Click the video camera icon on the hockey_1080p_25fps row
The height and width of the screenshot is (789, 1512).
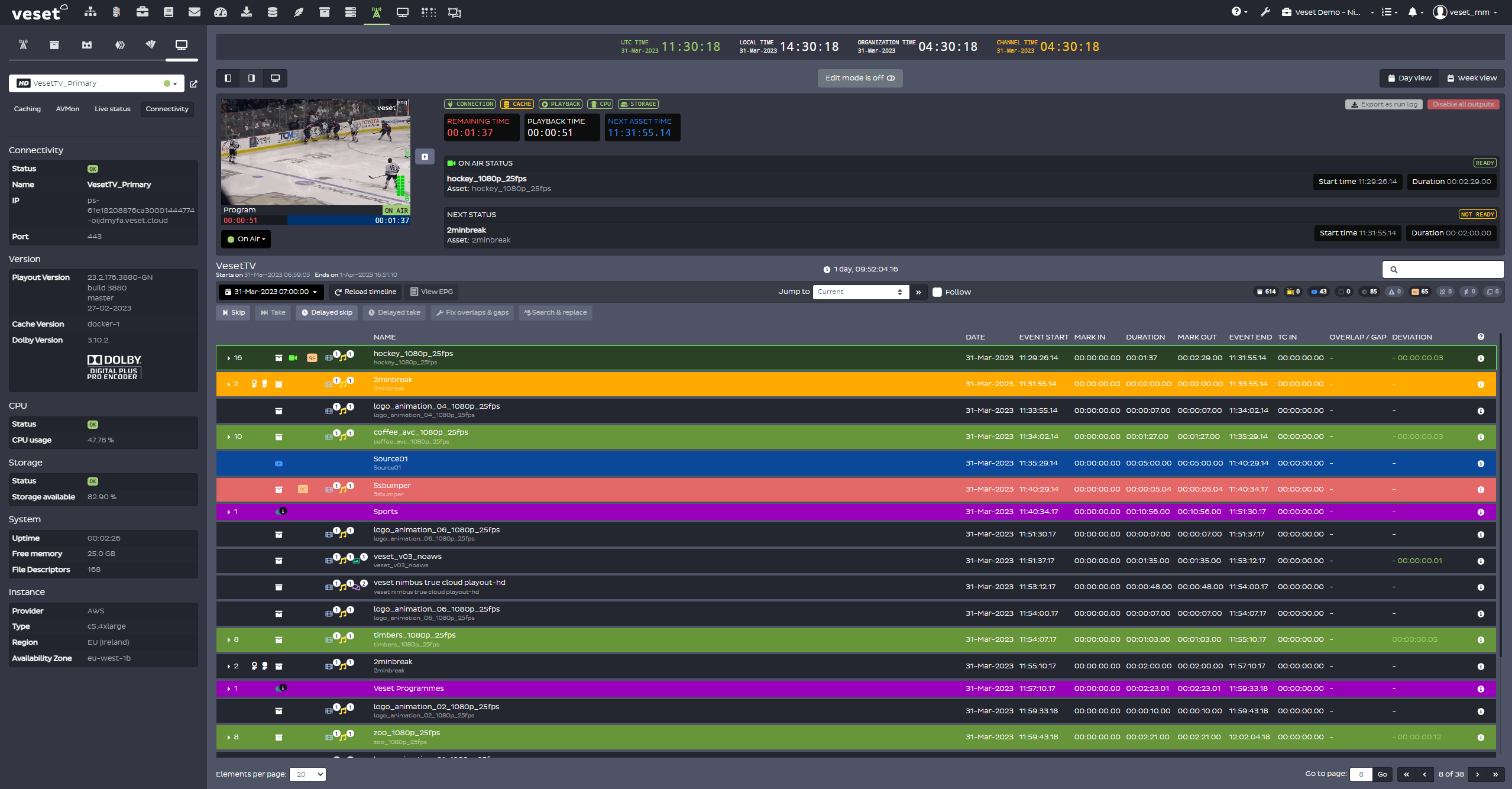click(x=294, y=357)
